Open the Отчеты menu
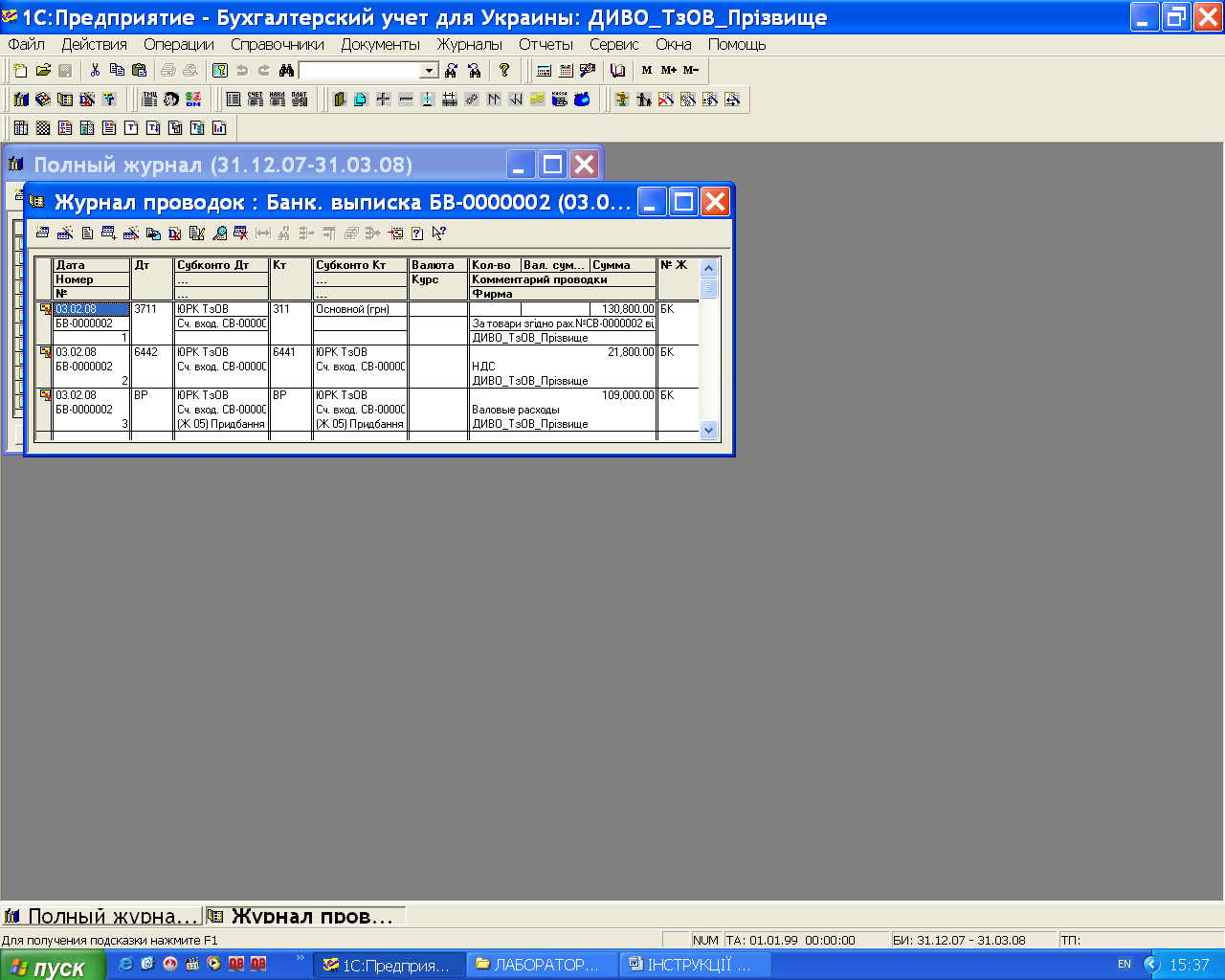This screenshot has width=1225, height=980. coord(546,44)
